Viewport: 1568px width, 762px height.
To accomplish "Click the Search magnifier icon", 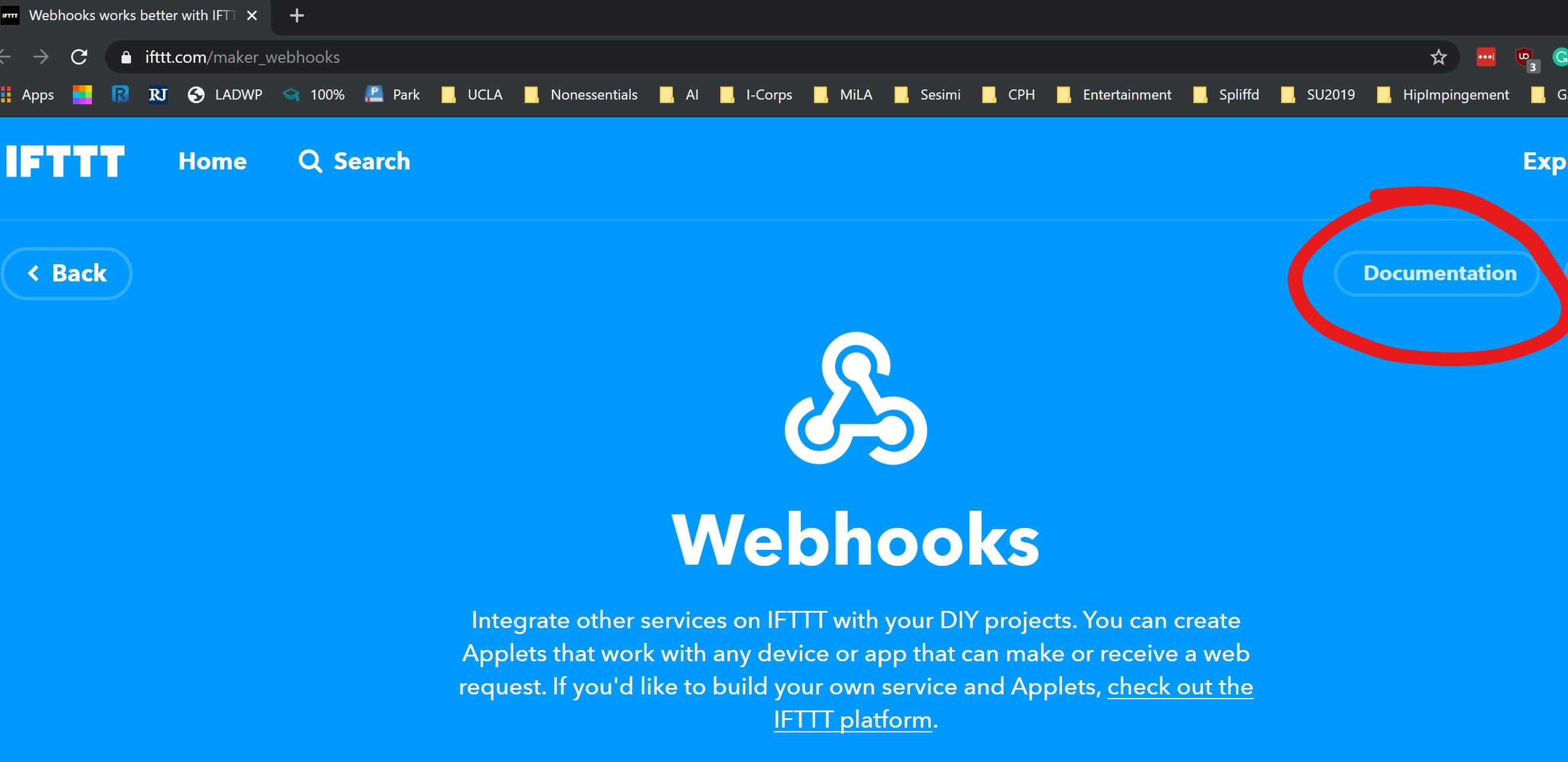I will 311,162.
